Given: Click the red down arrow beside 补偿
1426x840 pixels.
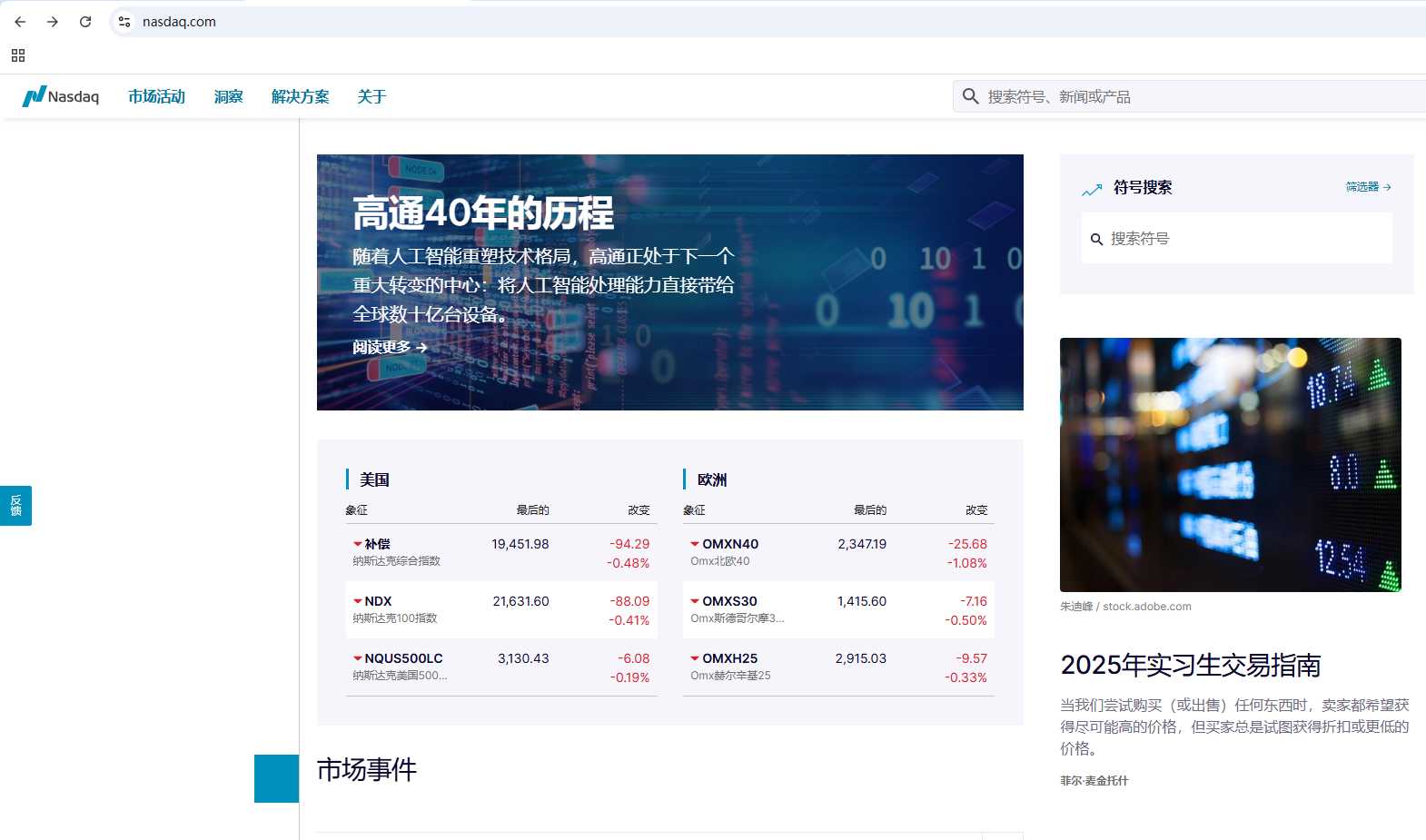Looking at the screenshot, I should 358,544.
